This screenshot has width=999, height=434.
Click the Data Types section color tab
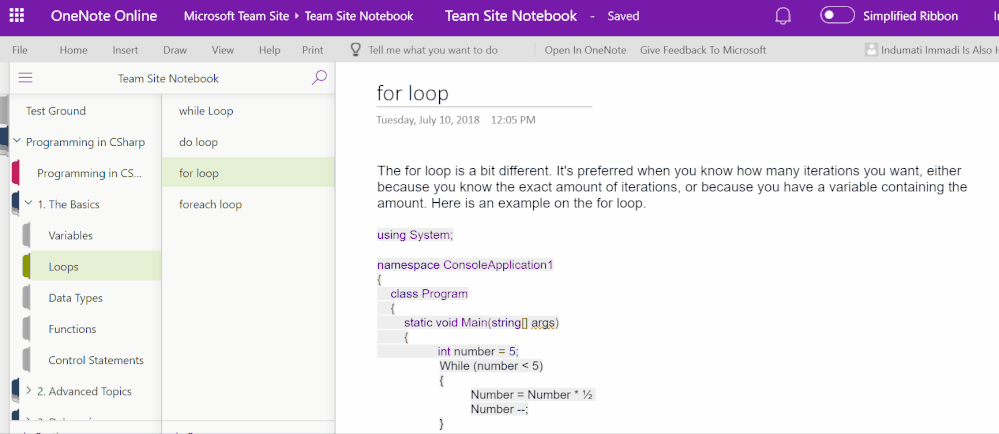point(26,298)
